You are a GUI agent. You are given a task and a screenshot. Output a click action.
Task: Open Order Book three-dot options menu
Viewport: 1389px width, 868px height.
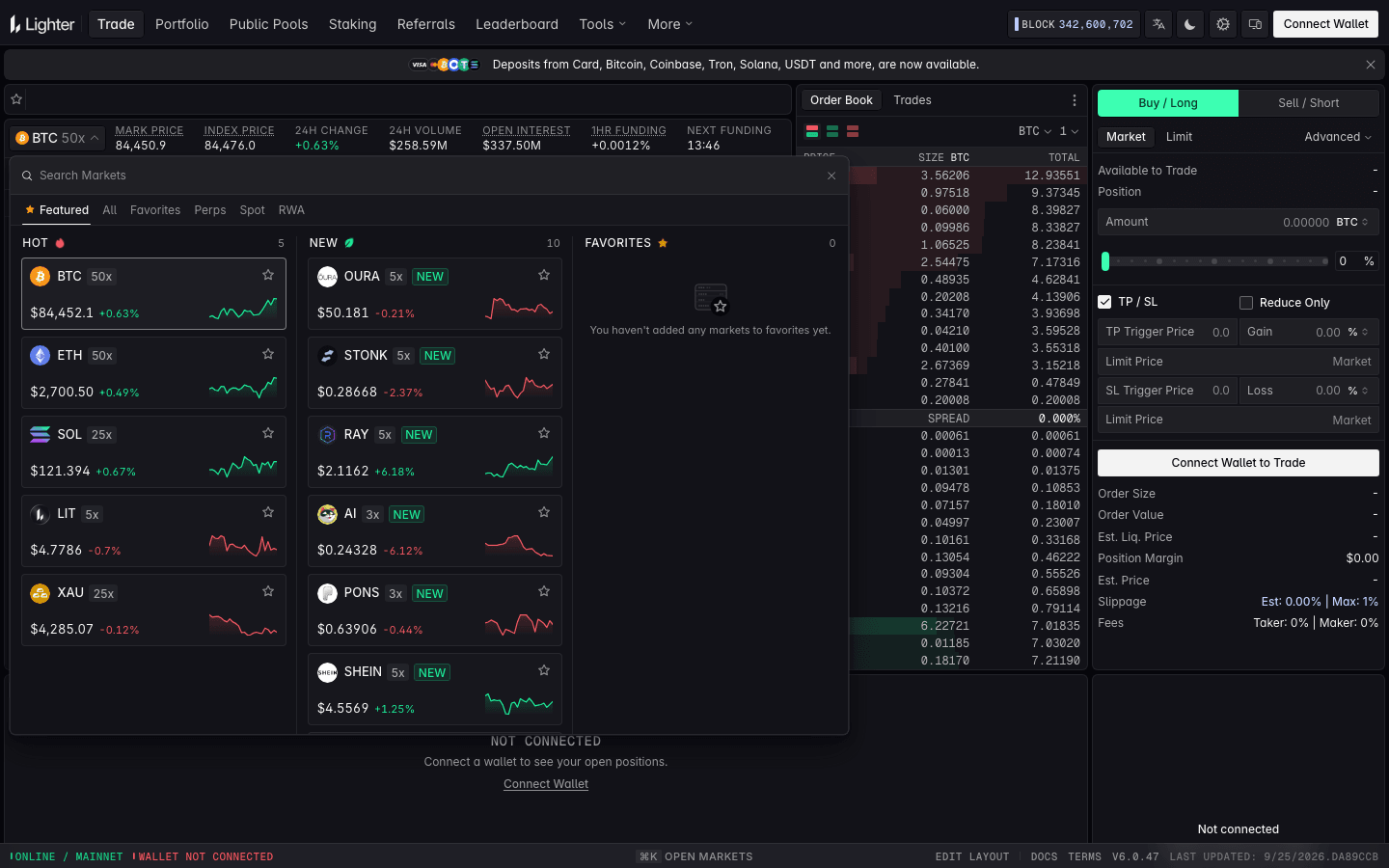[1075, 100]
